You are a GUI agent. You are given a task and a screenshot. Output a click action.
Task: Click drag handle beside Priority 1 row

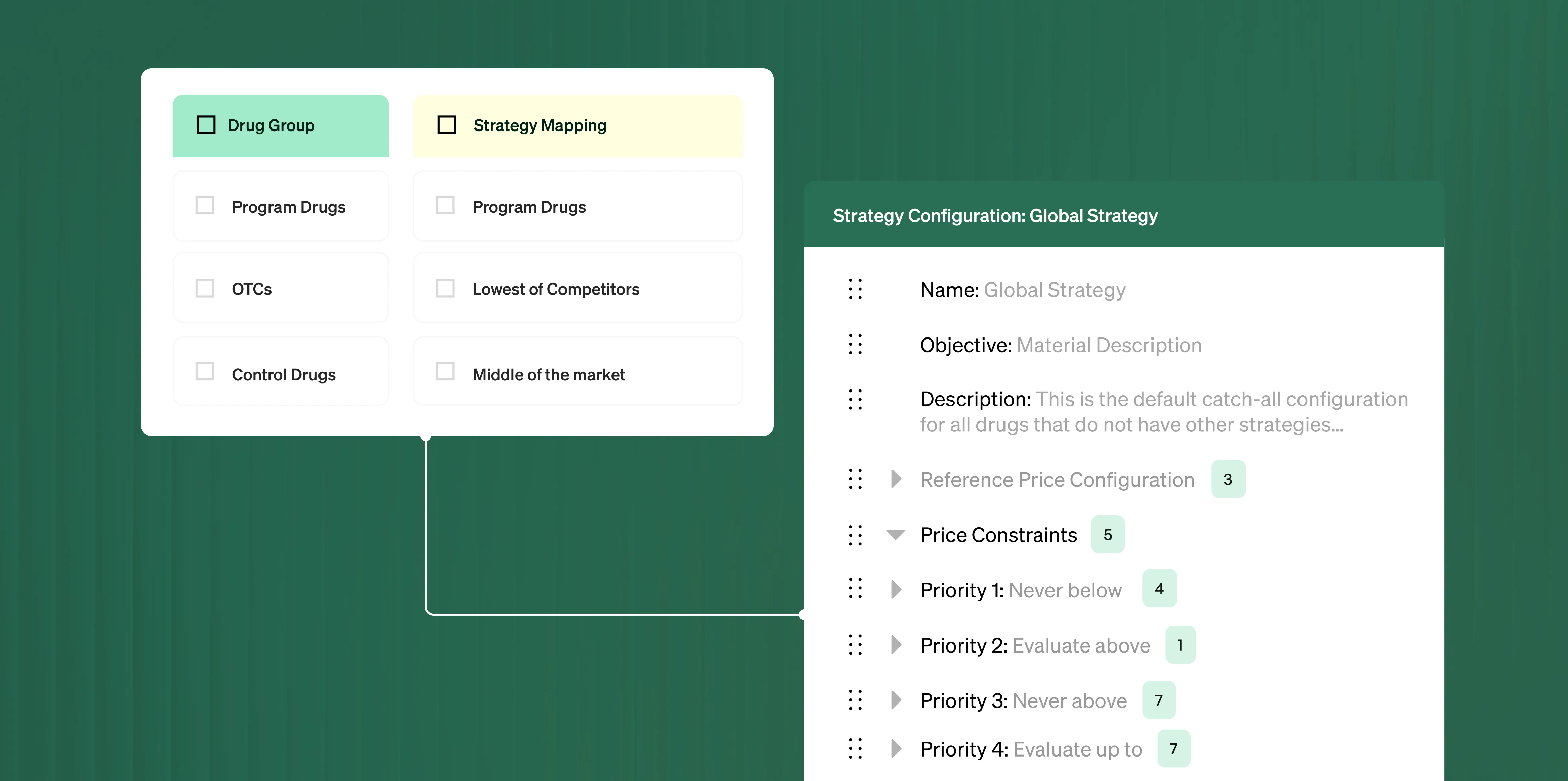(x=855, y=589)
